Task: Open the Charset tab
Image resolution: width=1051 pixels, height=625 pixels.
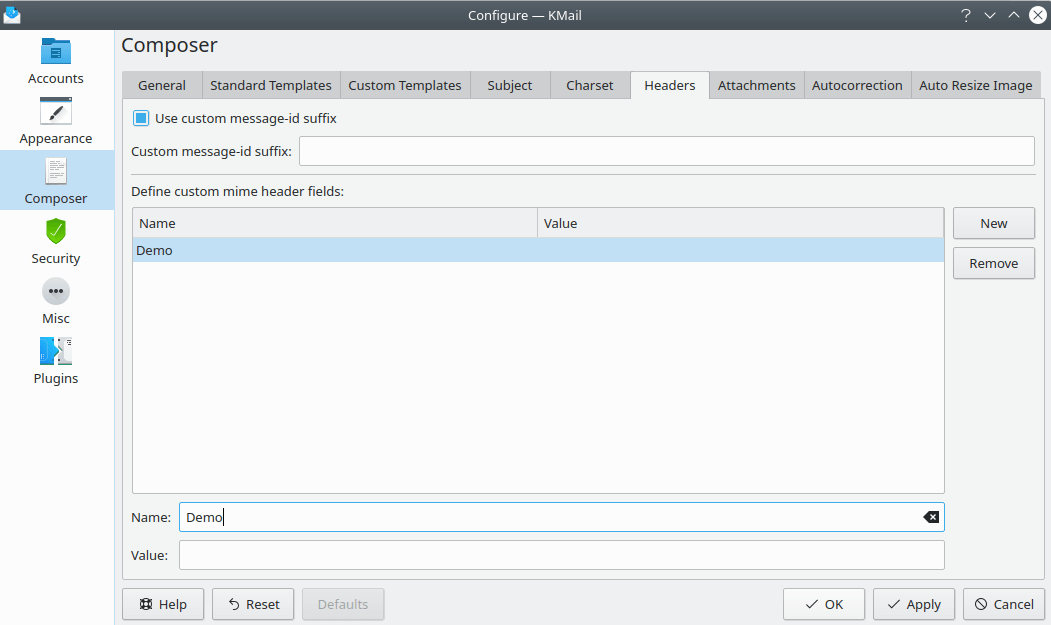Action: click(x=589, y=86)
